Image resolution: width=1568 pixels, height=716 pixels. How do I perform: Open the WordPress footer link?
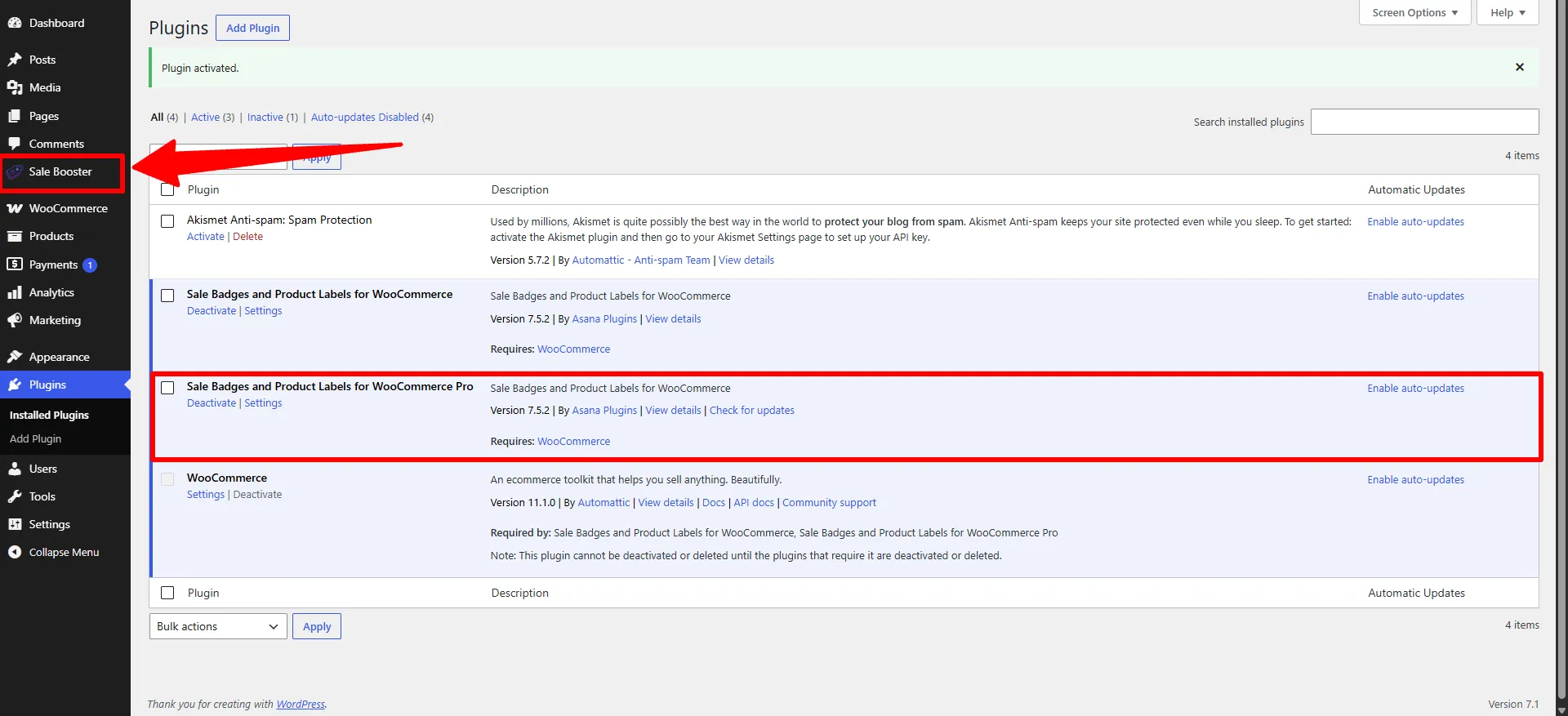coord(301,705)
